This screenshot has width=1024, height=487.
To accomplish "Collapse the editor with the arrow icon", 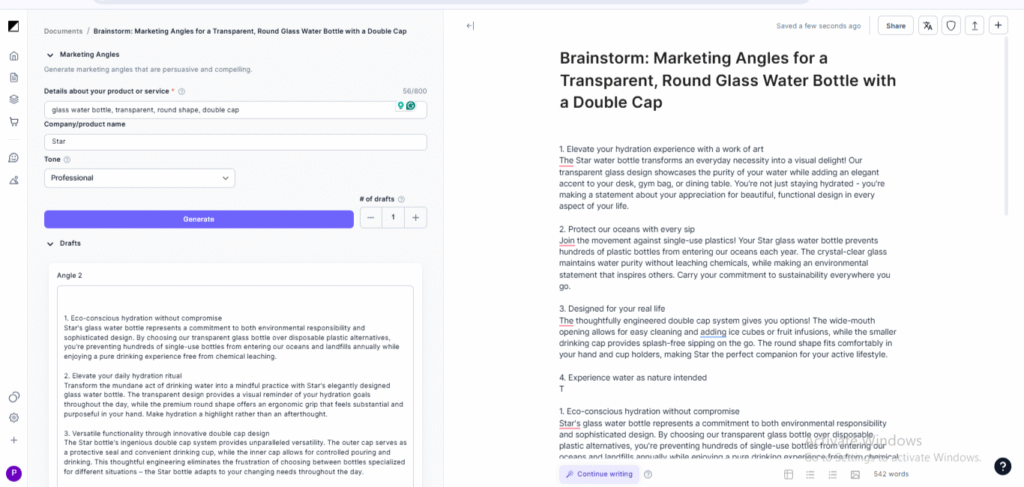I will (470, 26).
